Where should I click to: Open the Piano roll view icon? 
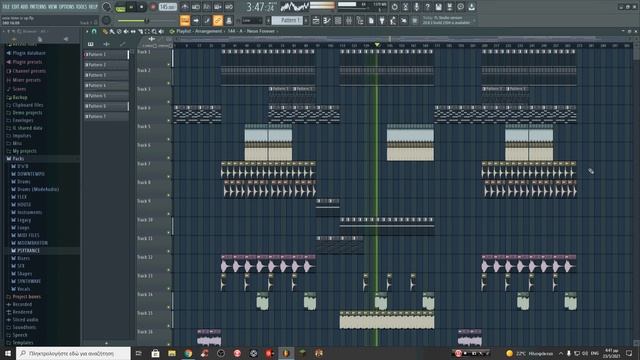[x=327, y=20]
